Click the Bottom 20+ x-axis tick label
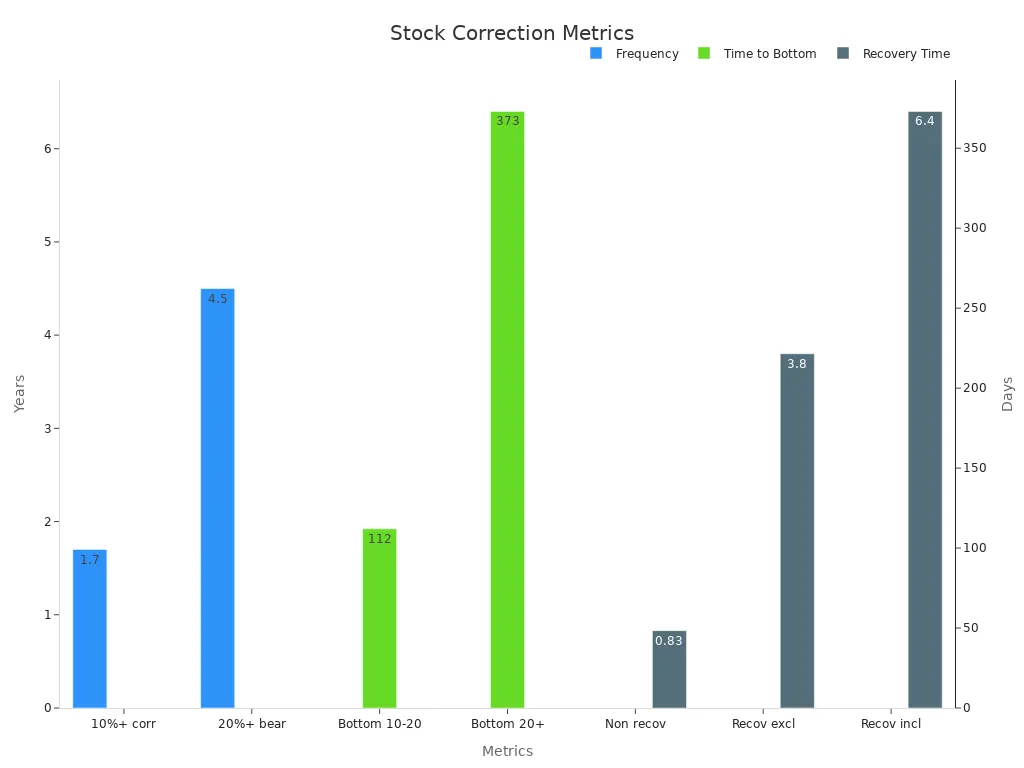This screenshot has width=1024, height=768. [x=507, y=724]
